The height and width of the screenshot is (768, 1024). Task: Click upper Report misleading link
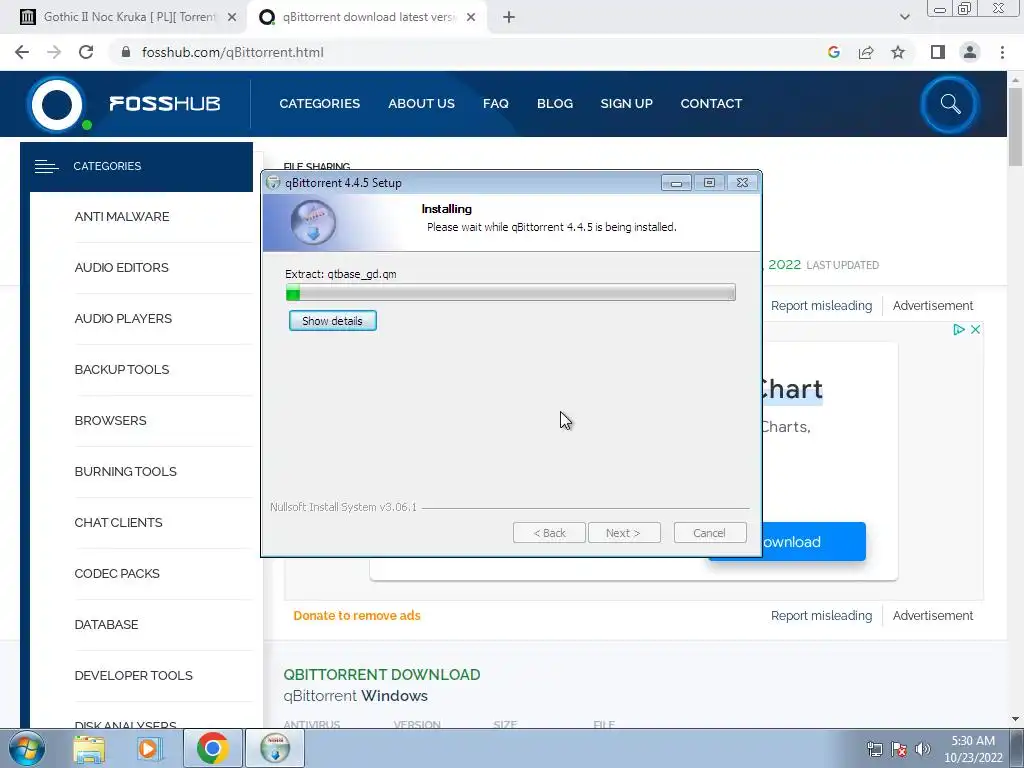pyautogui.click(x=821, y=306)
